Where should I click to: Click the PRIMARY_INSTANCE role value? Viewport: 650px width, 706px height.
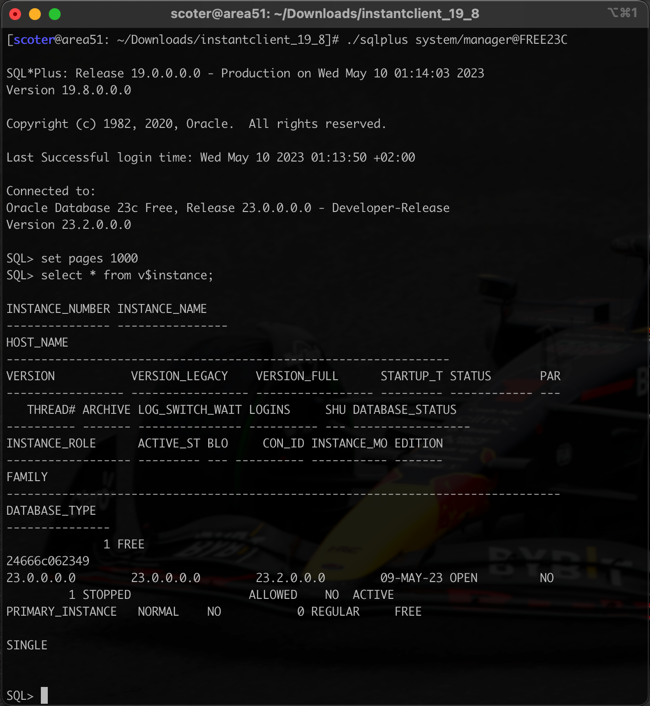click(61, 612)
